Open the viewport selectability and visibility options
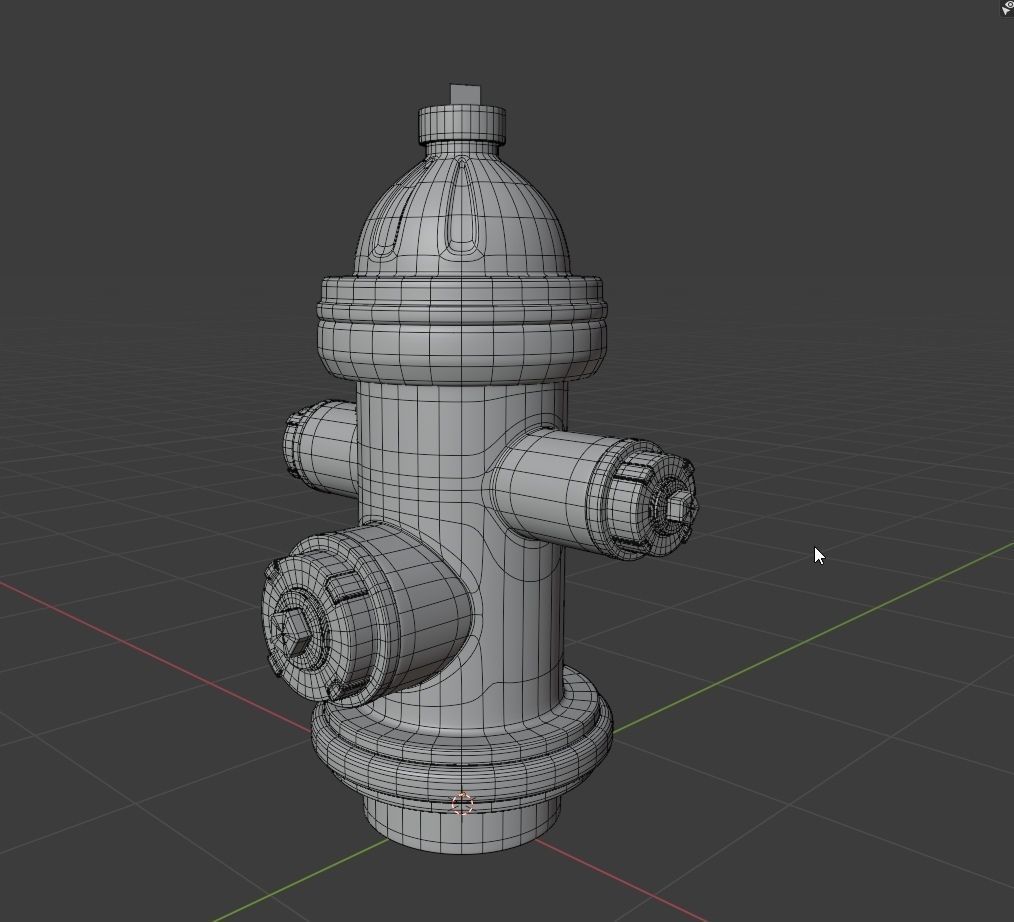 [1008, 6]
